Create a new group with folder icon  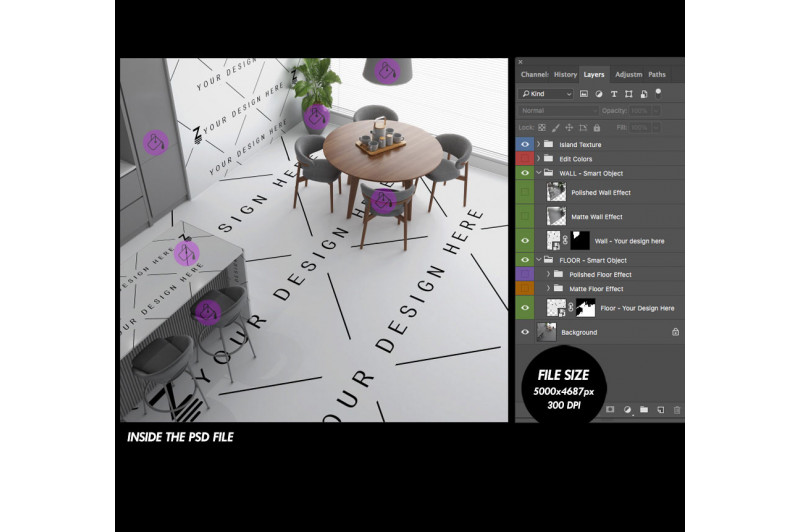click(644, 410)
